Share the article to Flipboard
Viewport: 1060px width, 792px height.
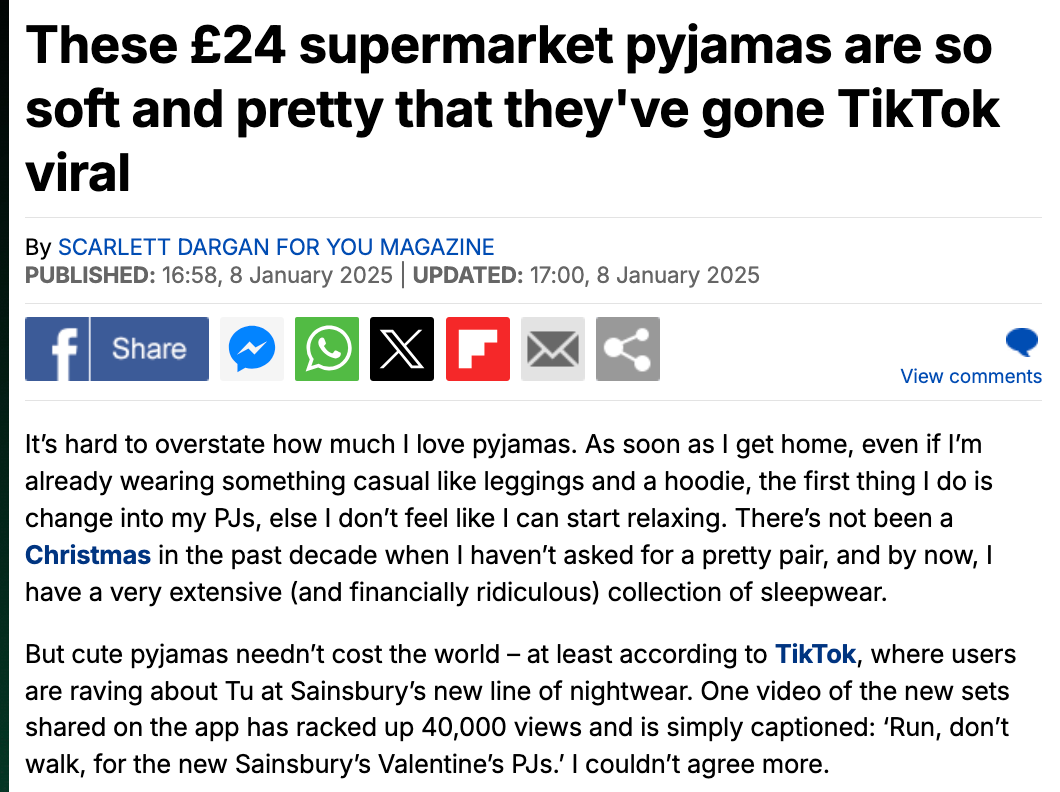point(478,349)
